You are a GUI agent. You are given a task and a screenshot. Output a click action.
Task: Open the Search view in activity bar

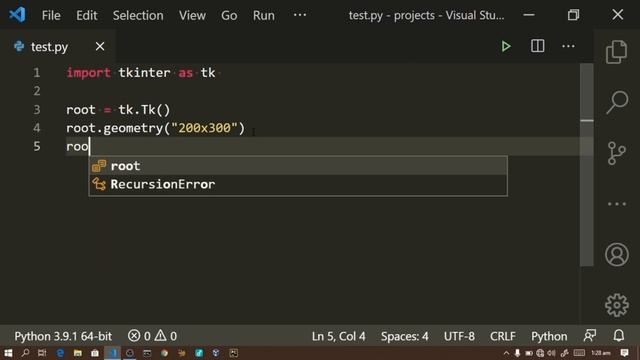coord(617,102)
